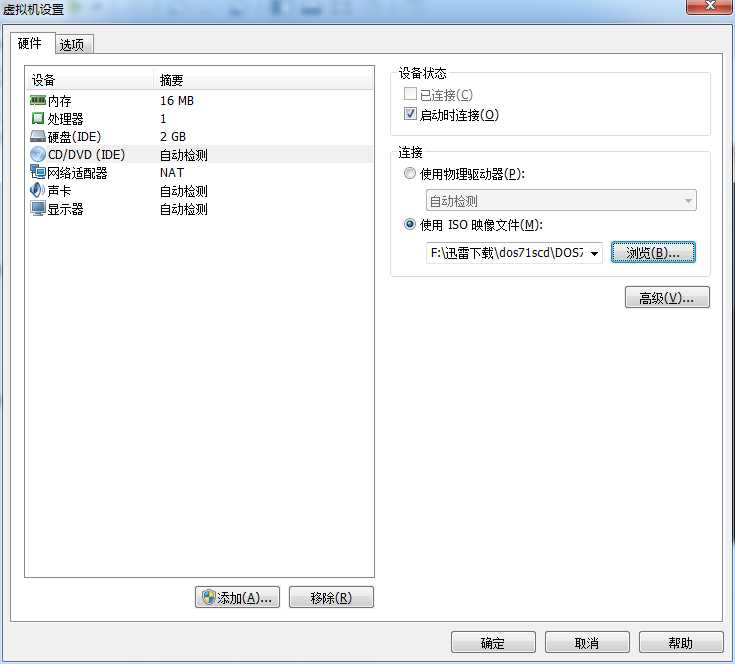Click the 移除(R) button
The width and height of the screenshot is (735, 664).
point(331,597)
